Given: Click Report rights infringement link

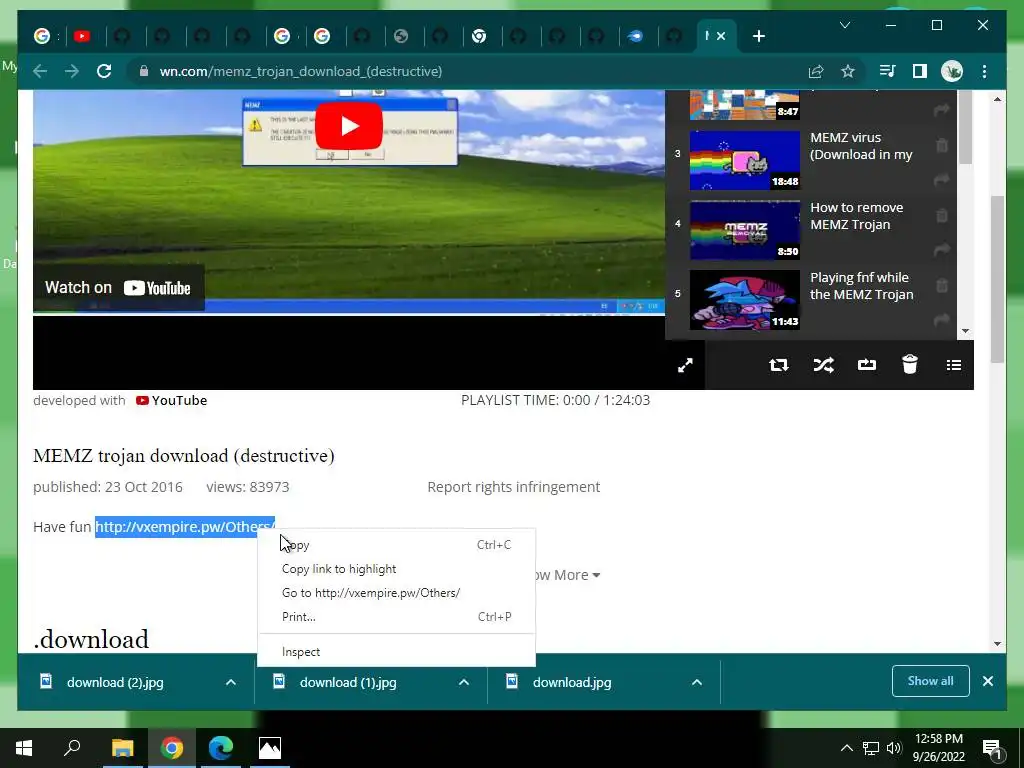Looking at the screenshot, I should point(513,487).
